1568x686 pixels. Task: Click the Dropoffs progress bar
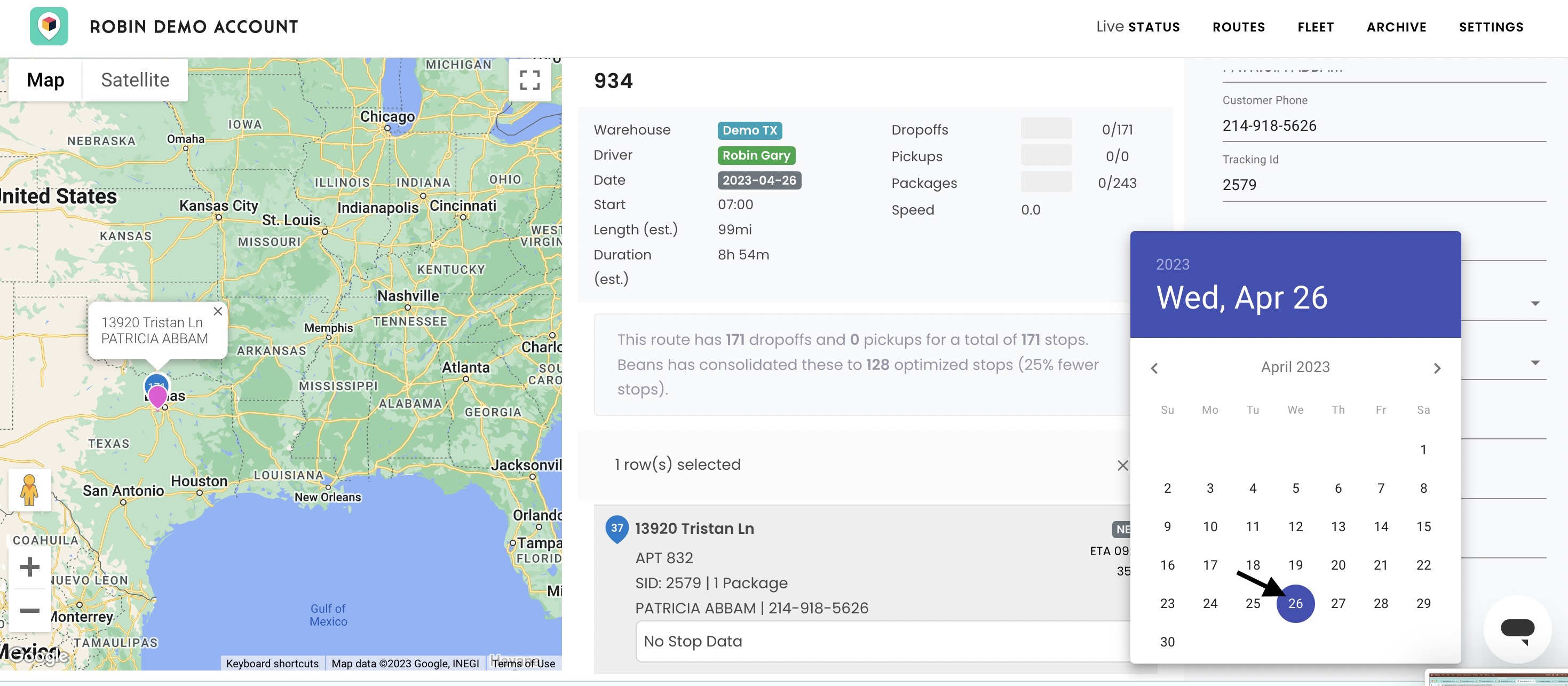coord(1046,129)
